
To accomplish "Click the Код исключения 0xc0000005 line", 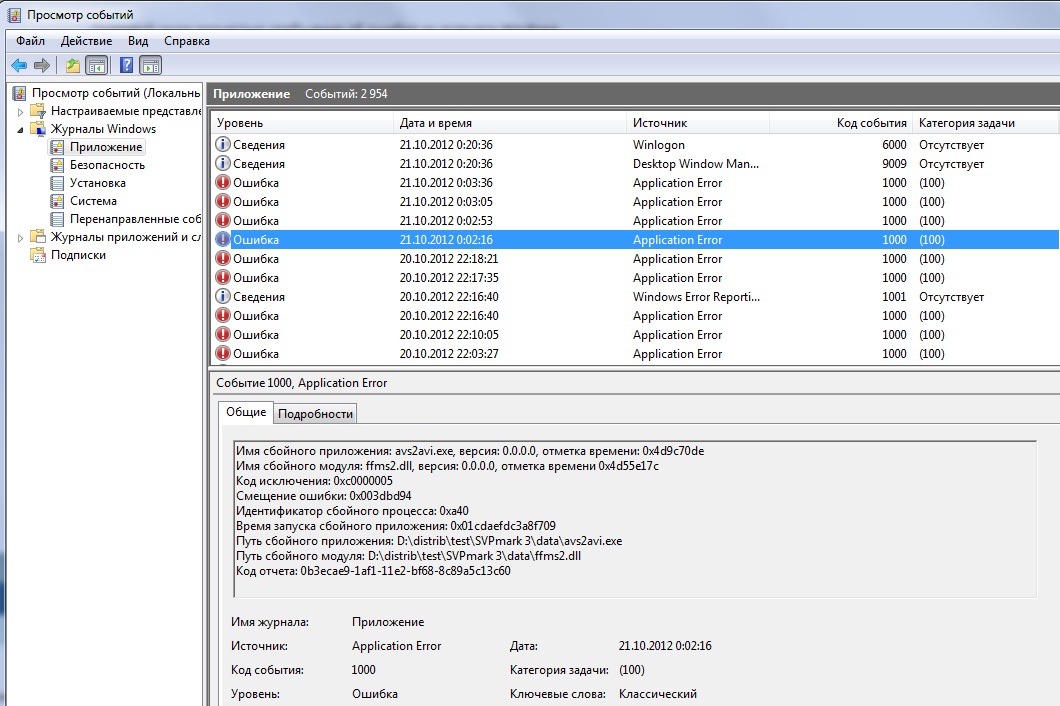I will (x=314, y=481).
